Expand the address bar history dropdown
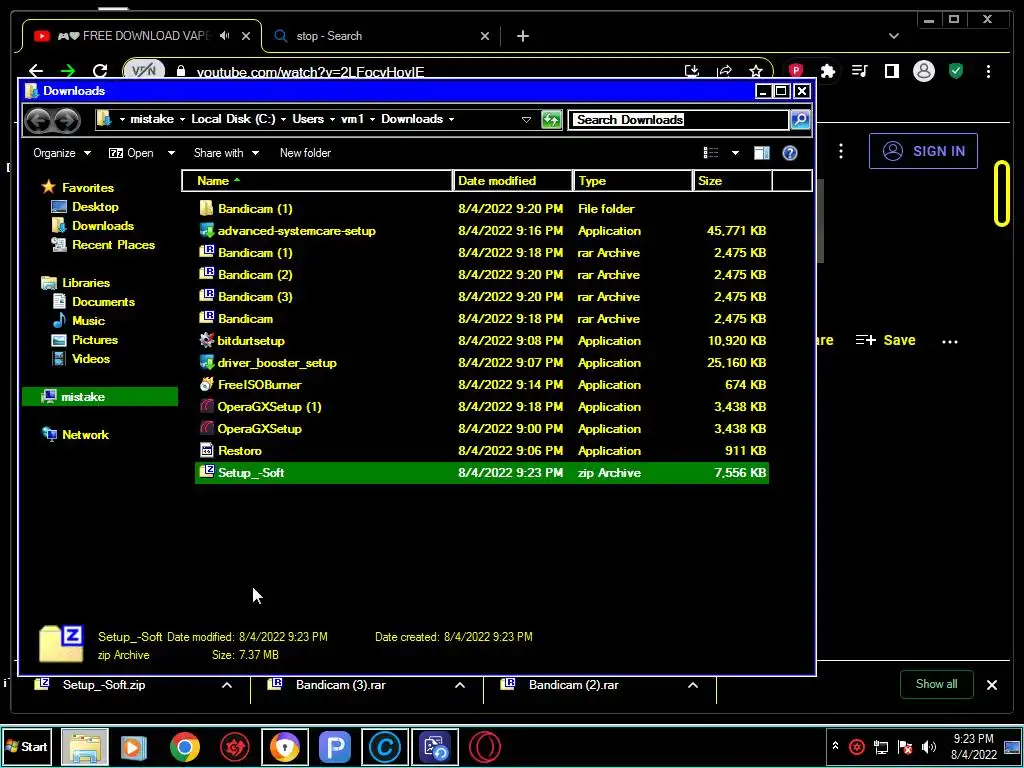 526,120
